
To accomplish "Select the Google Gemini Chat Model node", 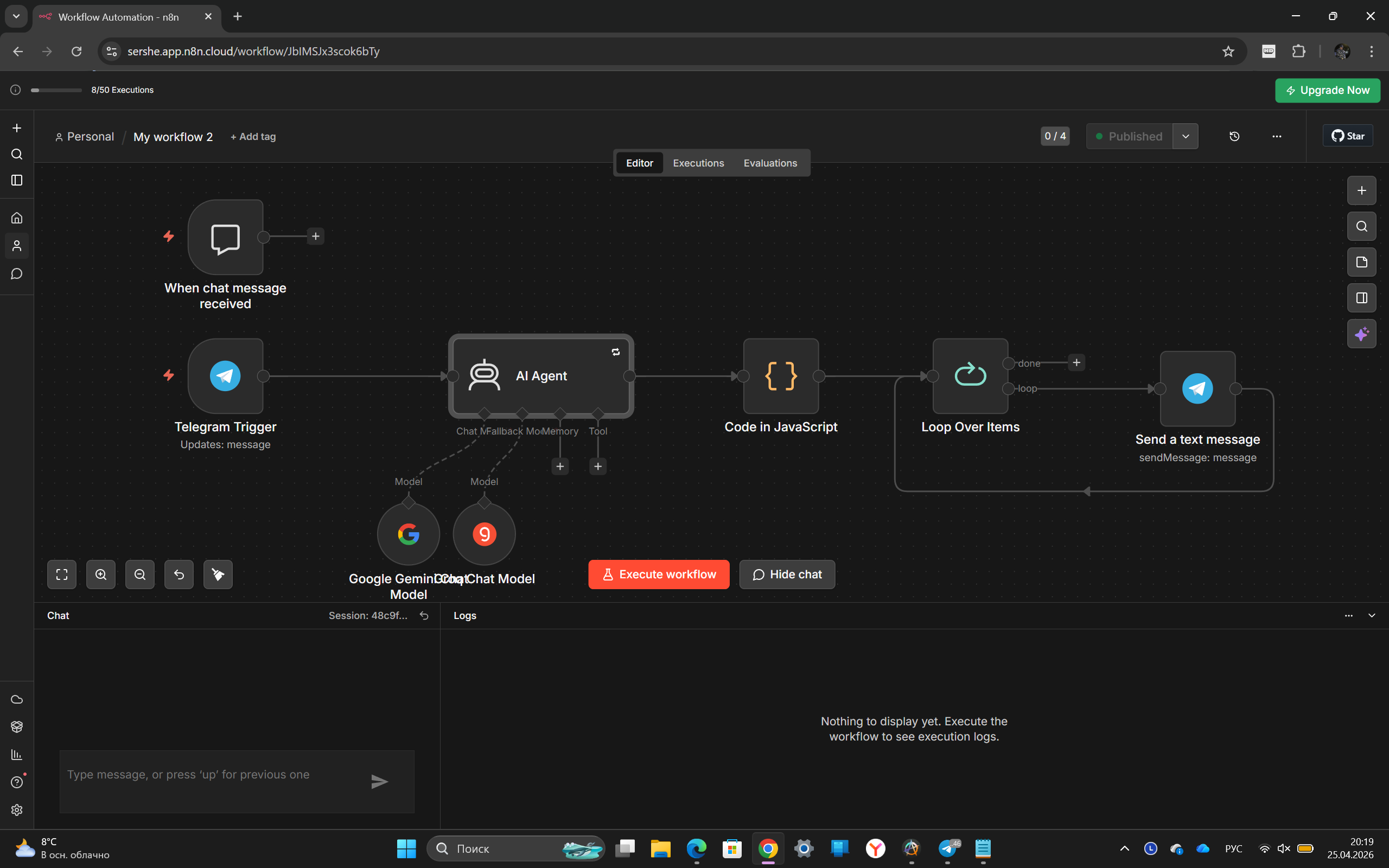I will [x=408, y=534].
